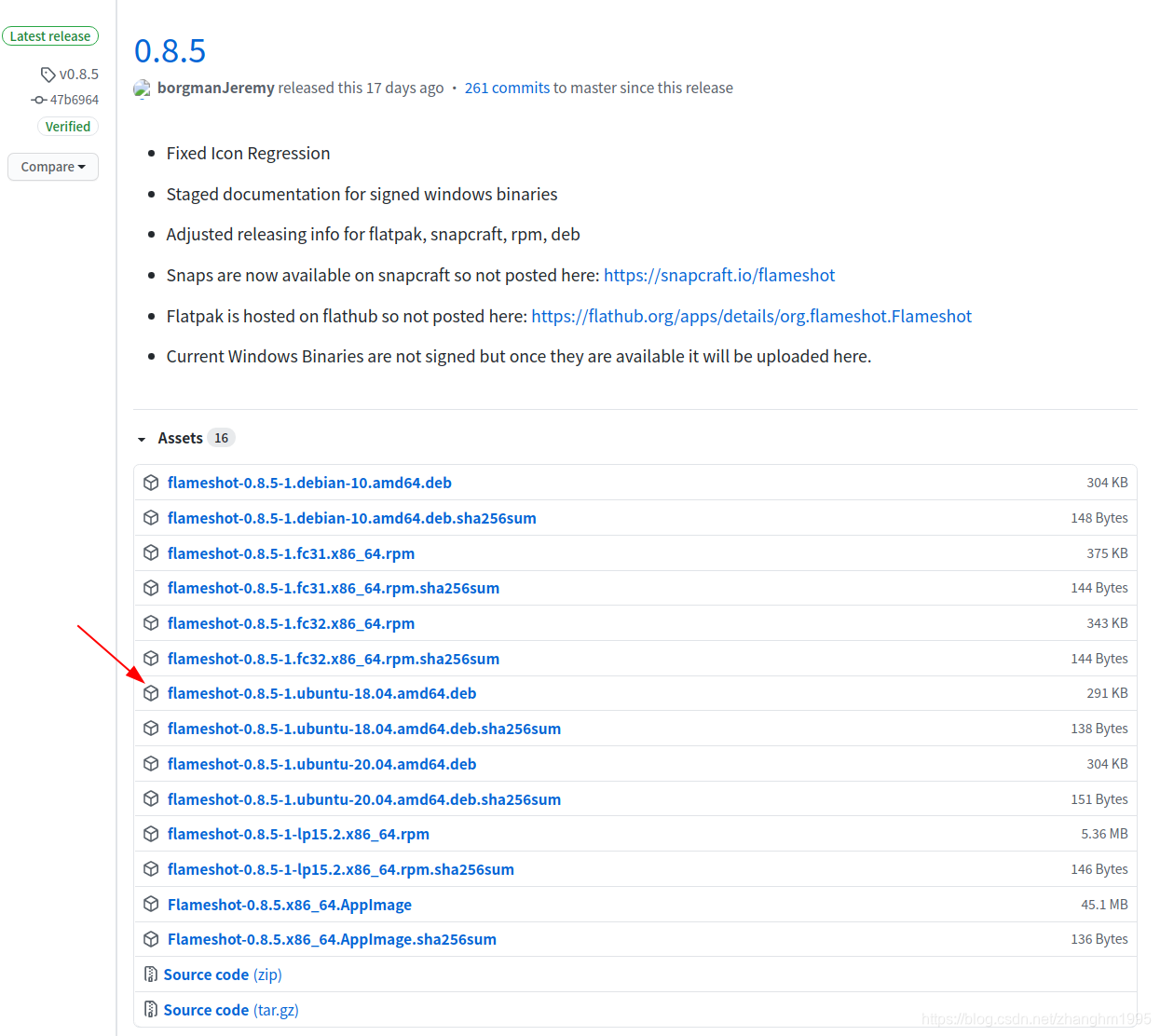Click the 291 KB size text
This screenshot has width=1160, height=1036.
point(1107,693)
